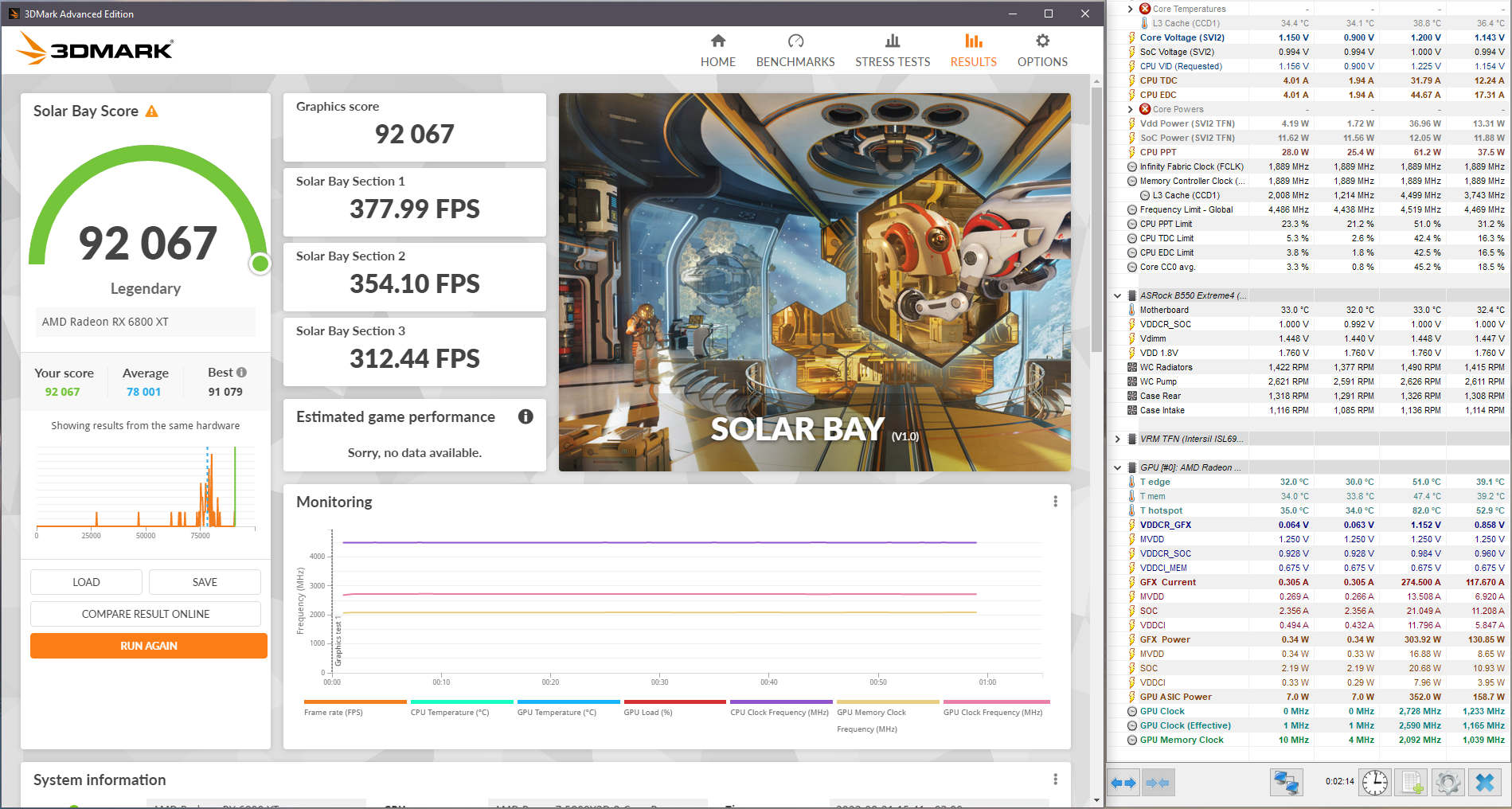Image resolution: width=1512 pixels, height=809 pixels.
Task: Click the Infinity Fabric Clock (FCLK) icon
Action: point(1132,166)
